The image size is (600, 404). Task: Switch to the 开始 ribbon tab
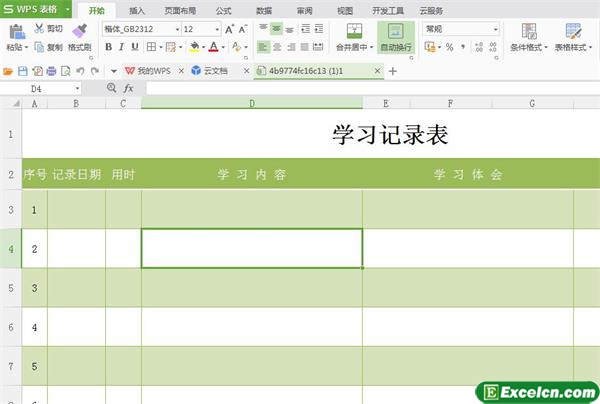click(x=96, y=11)
